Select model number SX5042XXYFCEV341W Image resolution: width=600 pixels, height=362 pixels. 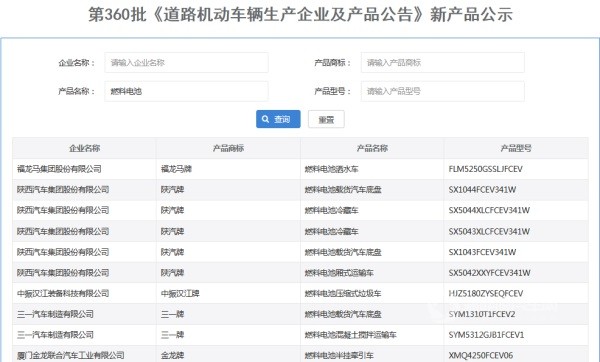coord(489,273)
